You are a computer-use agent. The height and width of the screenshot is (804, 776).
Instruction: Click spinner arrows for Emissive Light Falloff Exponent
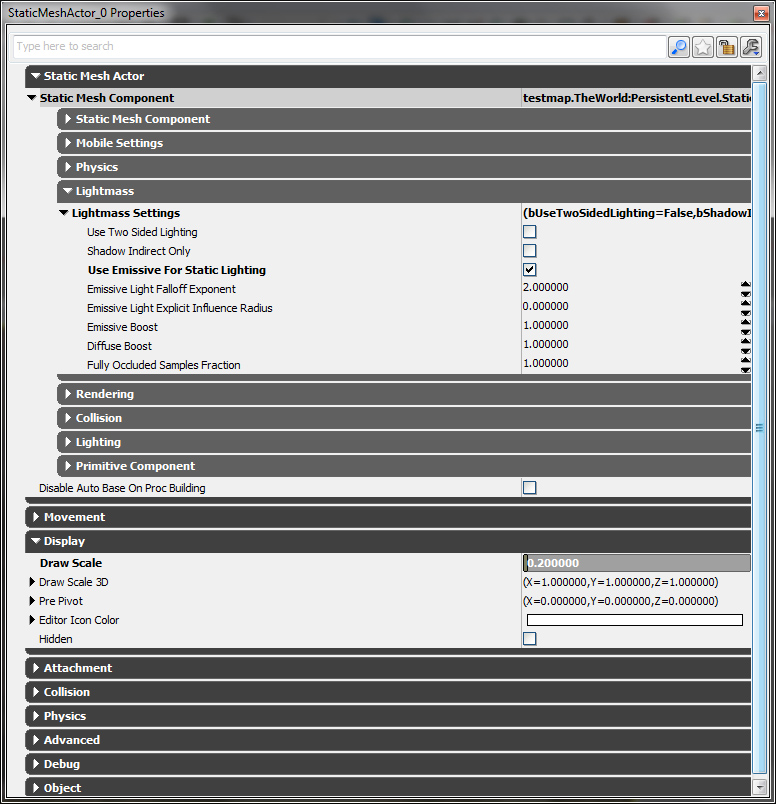coord(745,289)
